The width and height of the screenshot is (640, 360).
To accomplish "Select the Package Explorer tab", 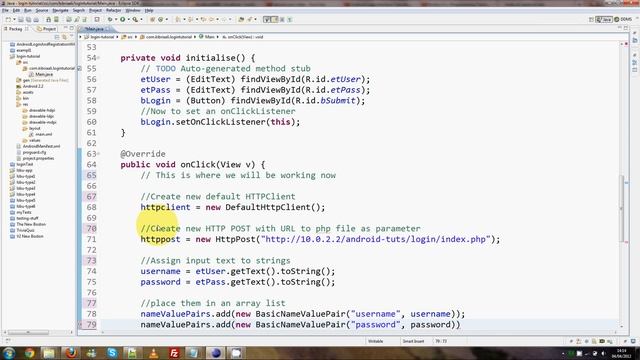I will (16, 29).
